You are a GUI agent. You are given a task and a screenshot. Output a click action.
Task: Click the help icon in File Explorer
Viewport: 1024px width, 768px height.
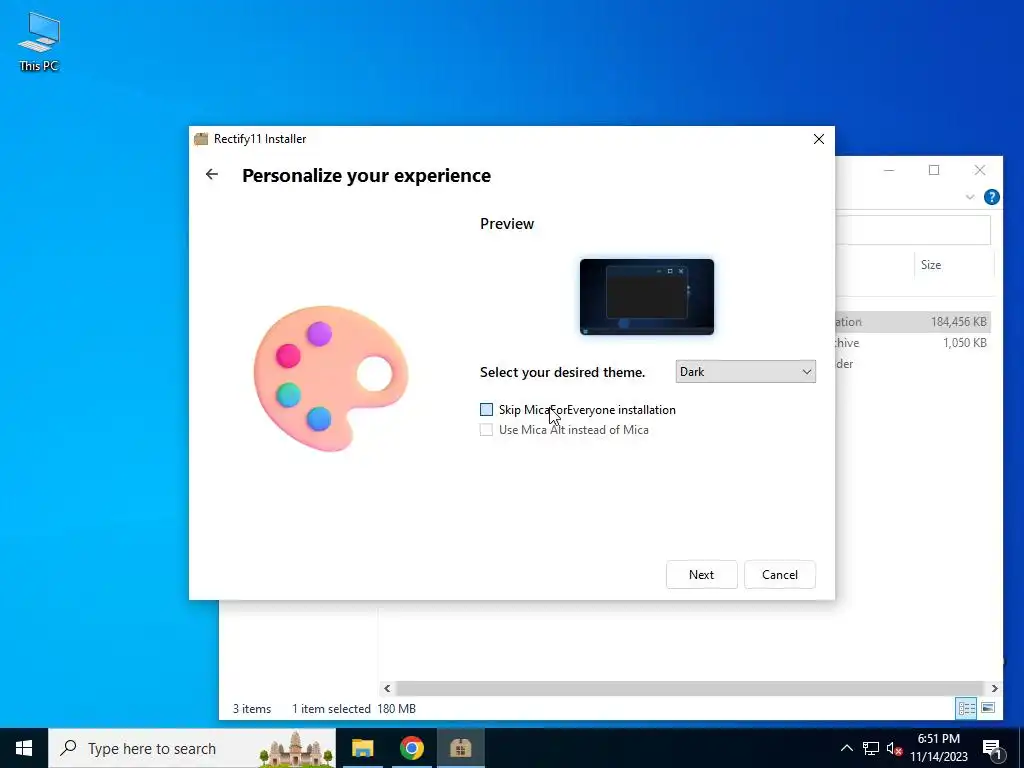[991, 197]
